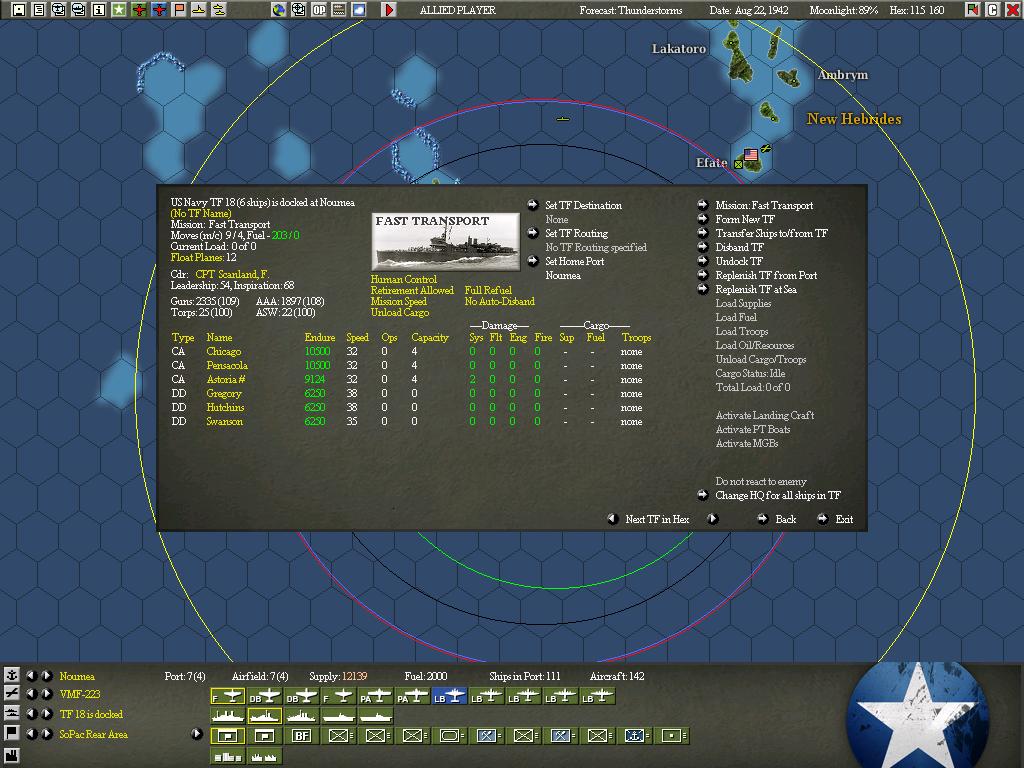1024x768 pixels.
Task: Click the save game disk icon
Action: pos(19,10)
